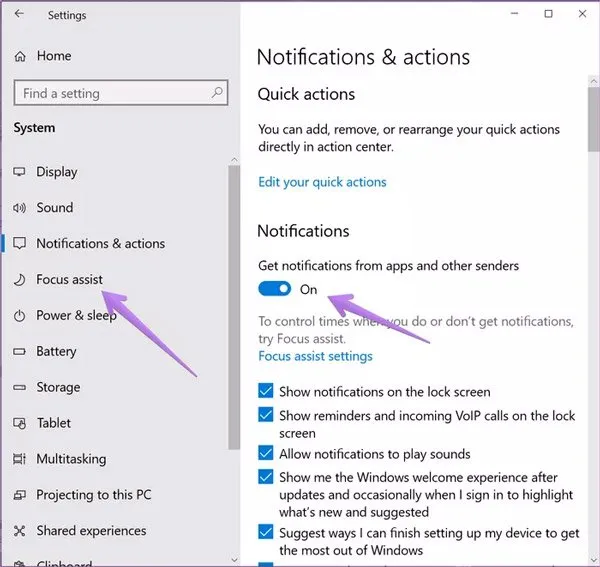Click the Sound speaker icon
This screenshot has height=567, width=600.
click(19, 208)
